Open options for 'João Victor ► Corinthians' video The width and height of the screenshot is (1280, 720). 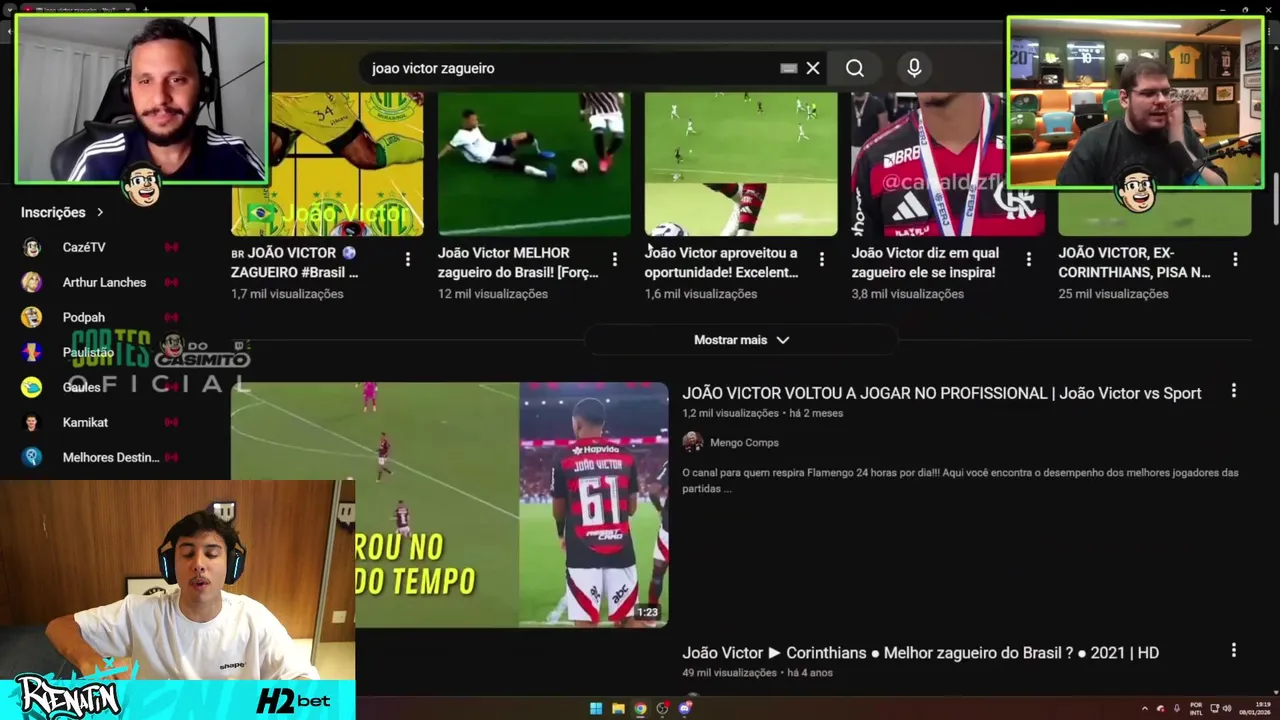(x=1234, y=650)
